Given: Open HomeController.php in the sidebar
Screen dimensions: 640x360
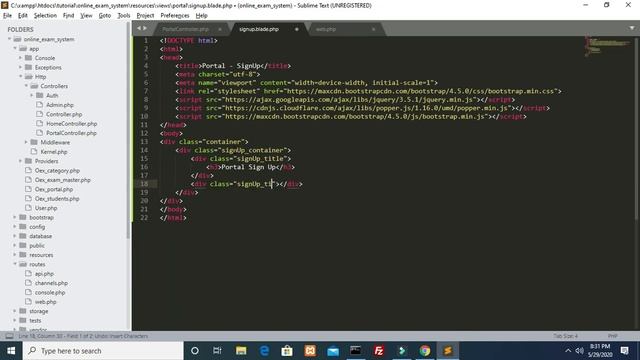Looking at the screenshot, I should (x=71, y=124).
